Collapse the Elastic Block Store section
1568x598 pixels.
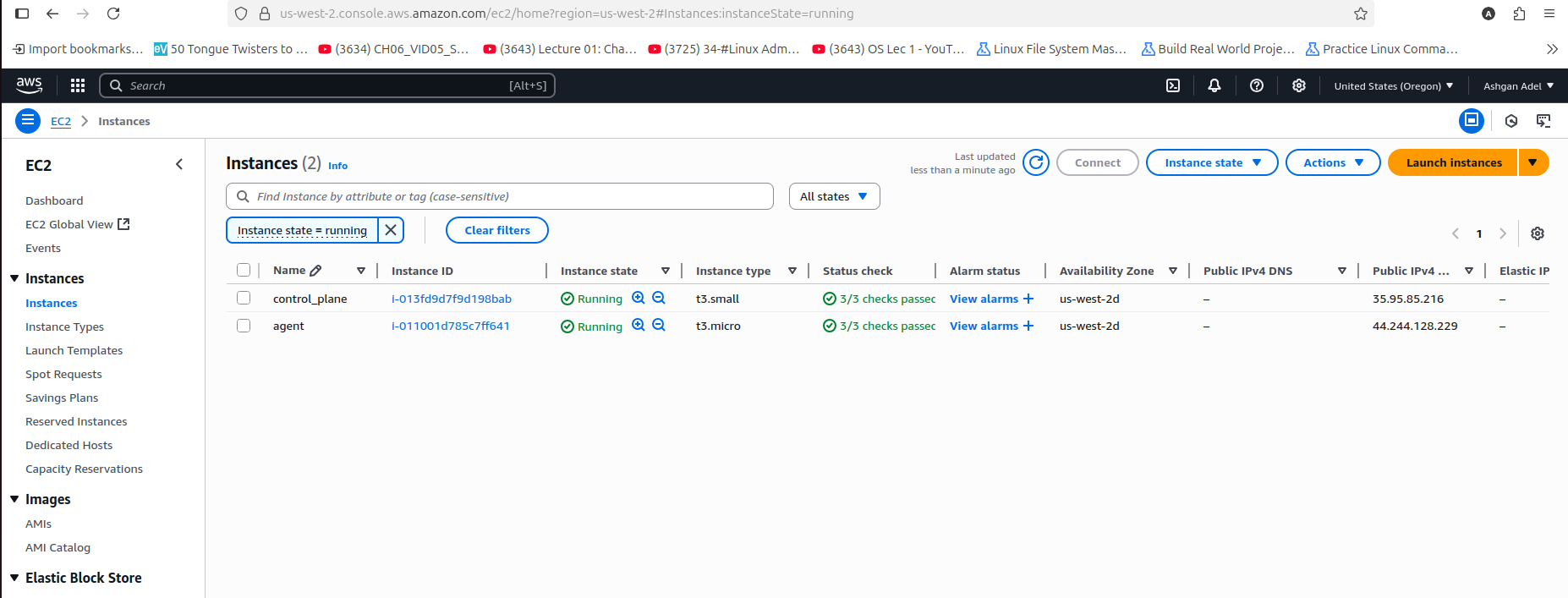coord(14,578)
